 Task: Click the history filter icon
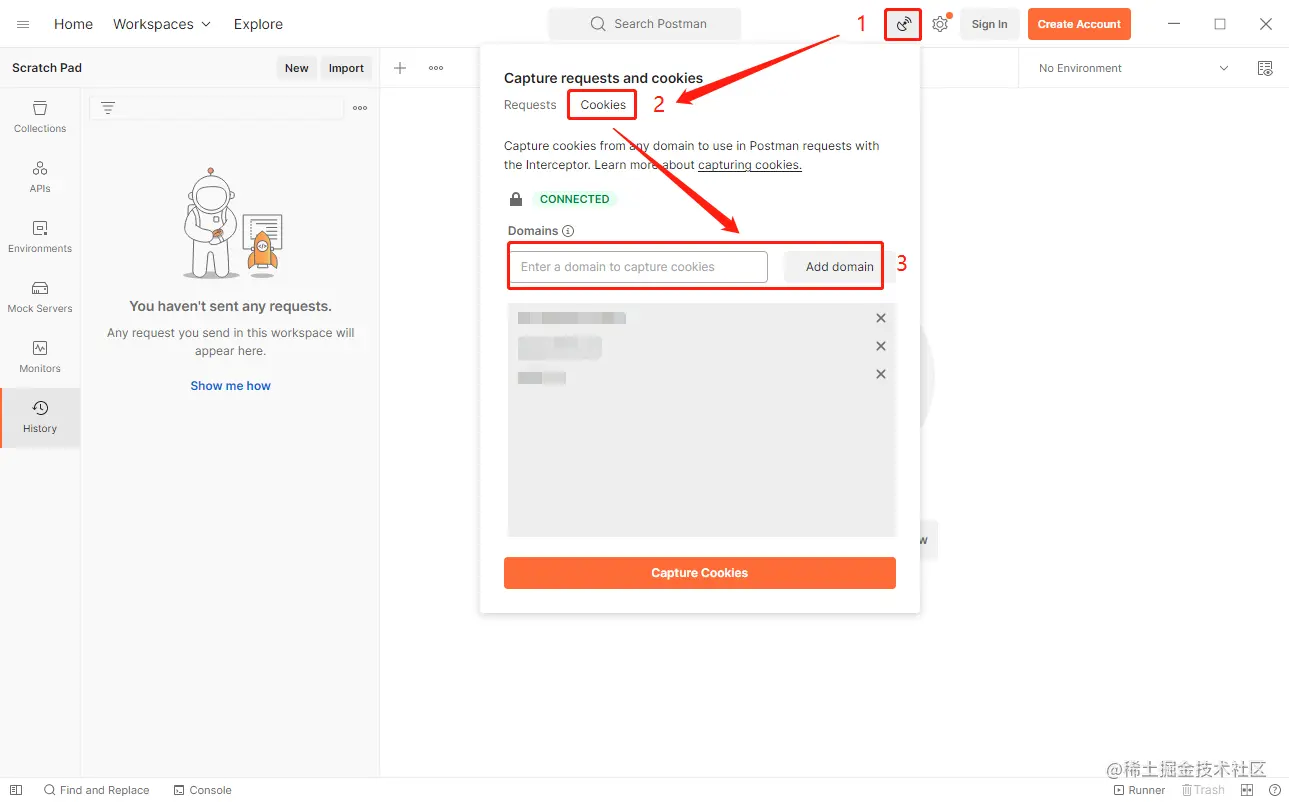(108, 108)
